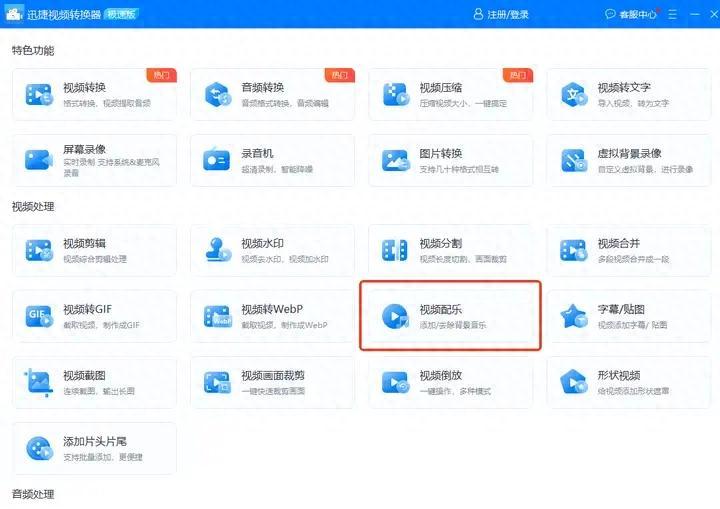Open the 视频分割 video split tool
Viewport: 720px width, 509px height.
point(450,250)
